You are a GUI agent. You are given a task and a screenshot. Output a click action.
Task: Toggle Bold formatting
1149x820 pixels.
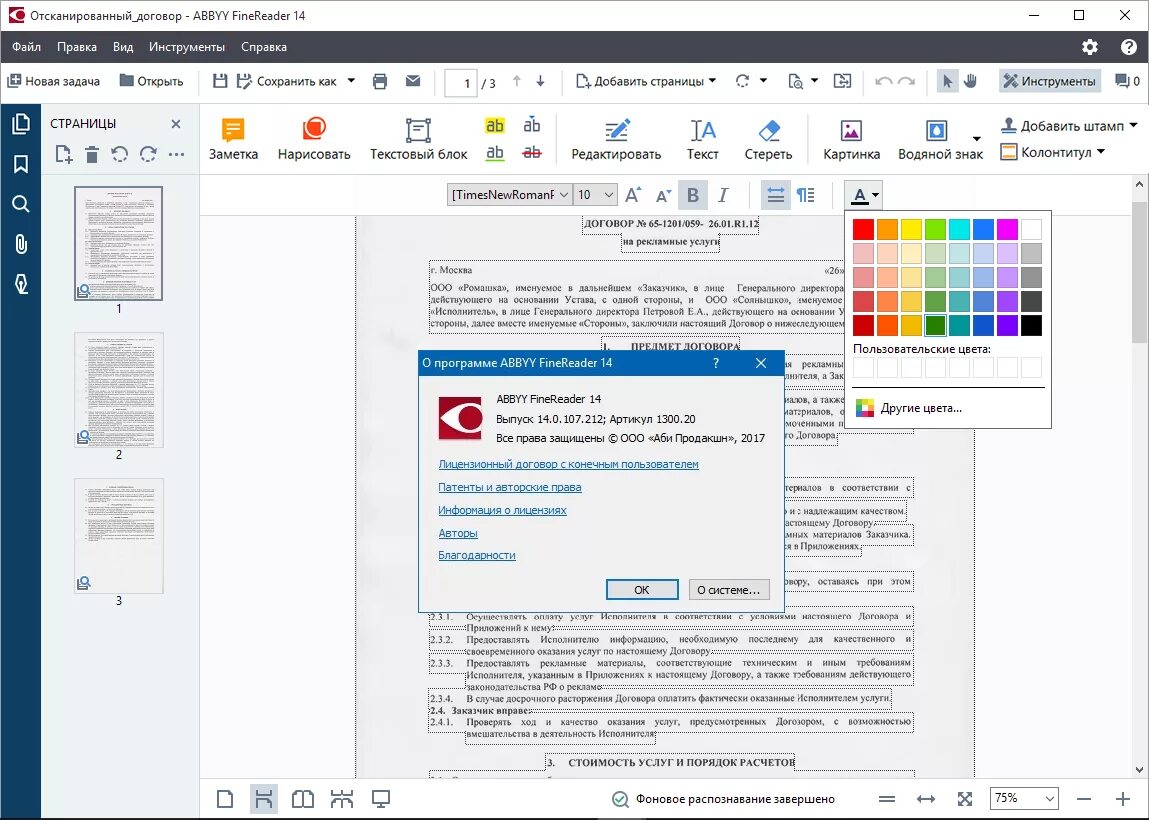692,195
